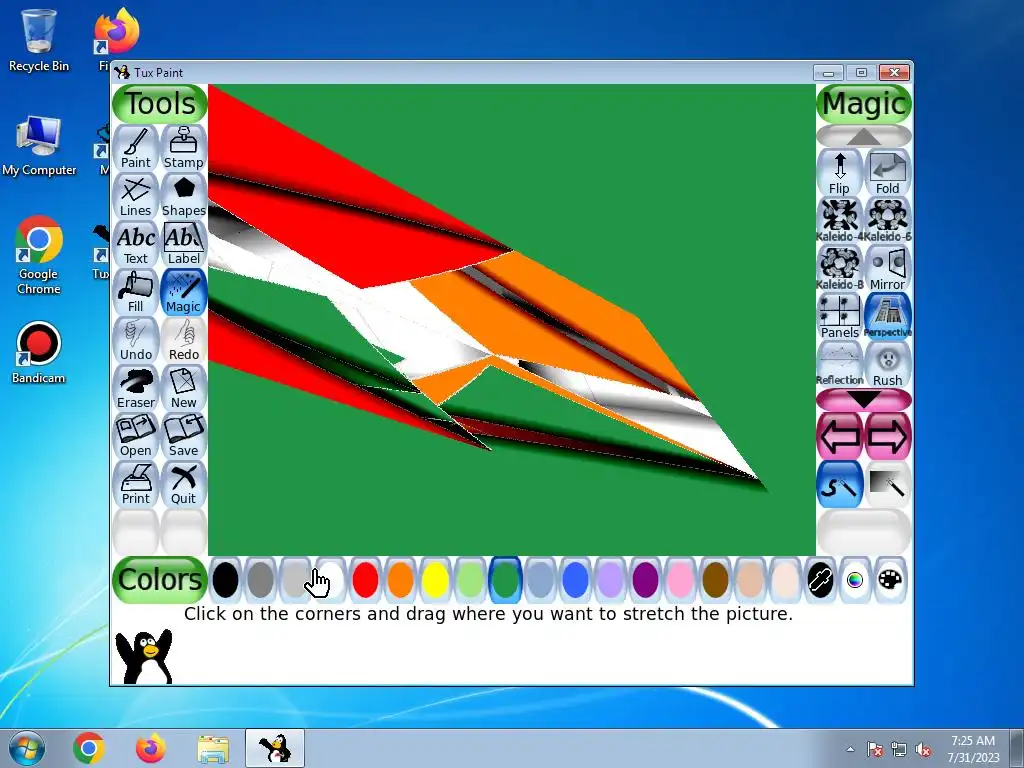This screenshot has width=1024, height=768.
Task: Pick the pink color swatch
Action: click(x=680, y=580)
